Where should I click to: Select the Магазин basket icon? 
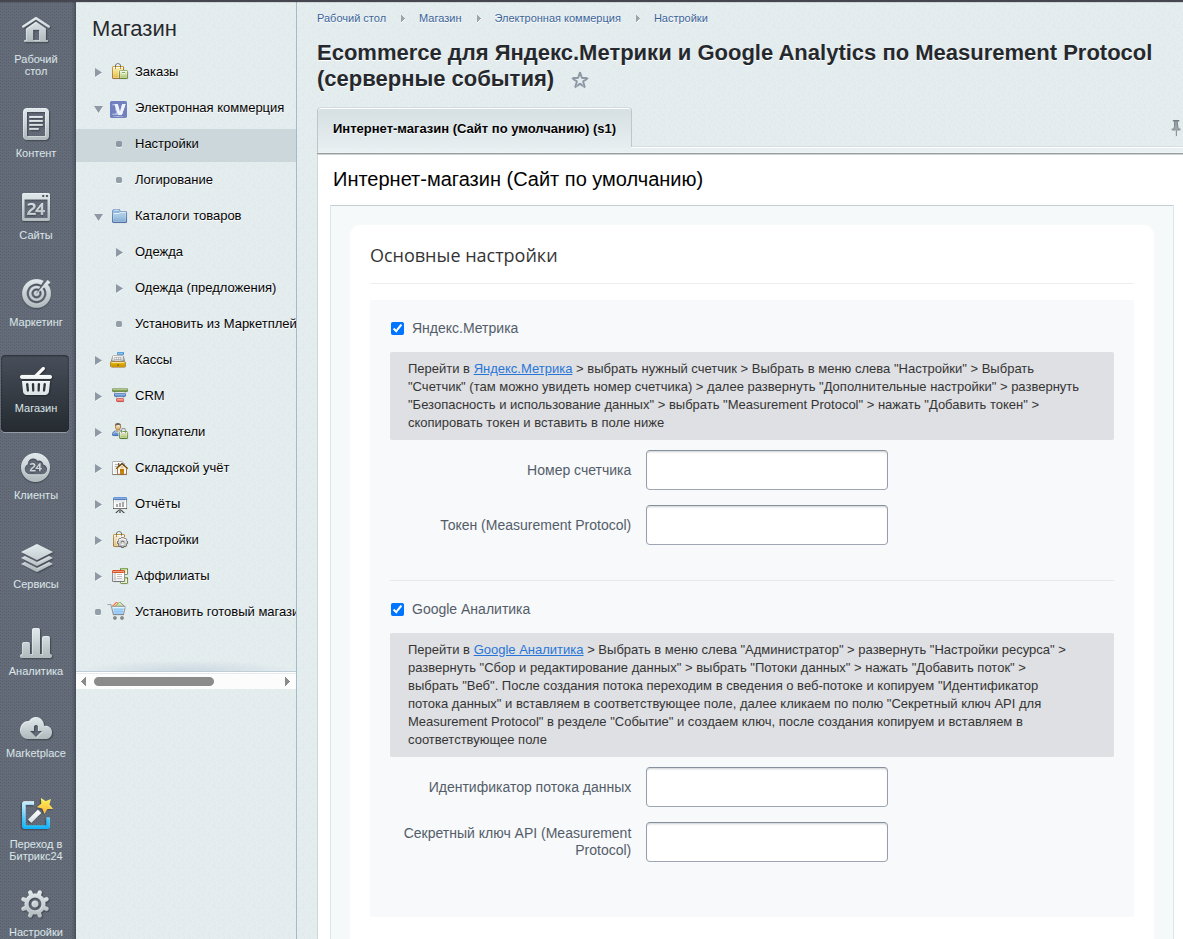(x=35, y=381)
